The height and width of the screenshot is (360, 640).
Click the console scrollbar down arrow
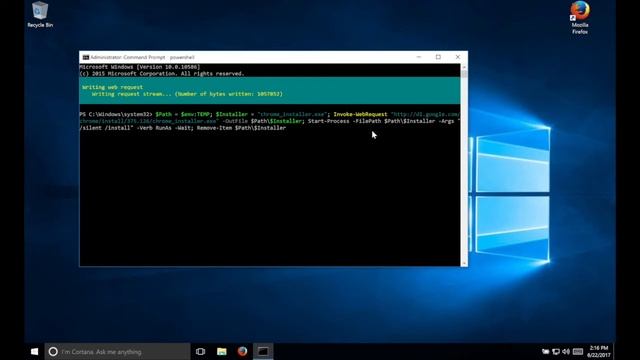(464, 263)
